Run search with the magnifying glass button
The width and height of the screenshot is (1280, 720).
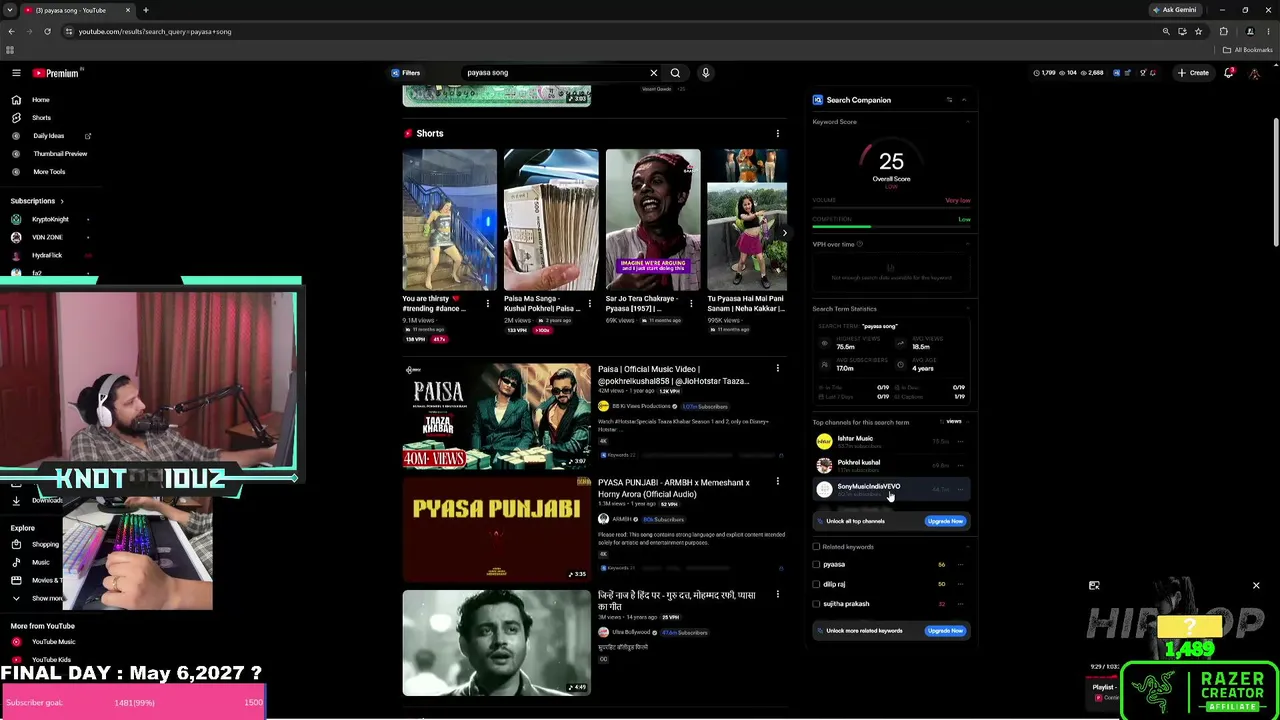pos(675,73)
